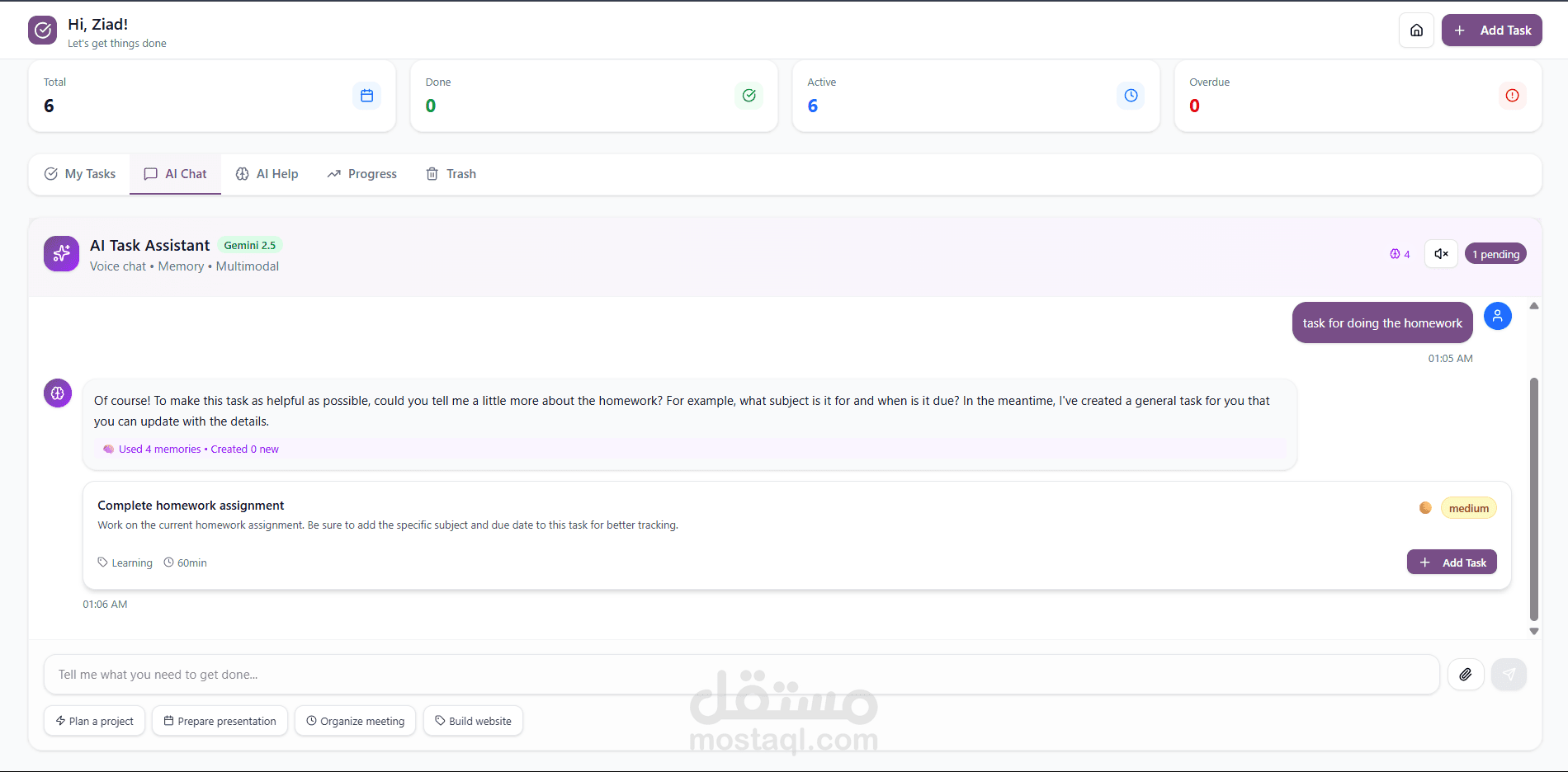Click the 'task for doing the homework' message

1382,322
